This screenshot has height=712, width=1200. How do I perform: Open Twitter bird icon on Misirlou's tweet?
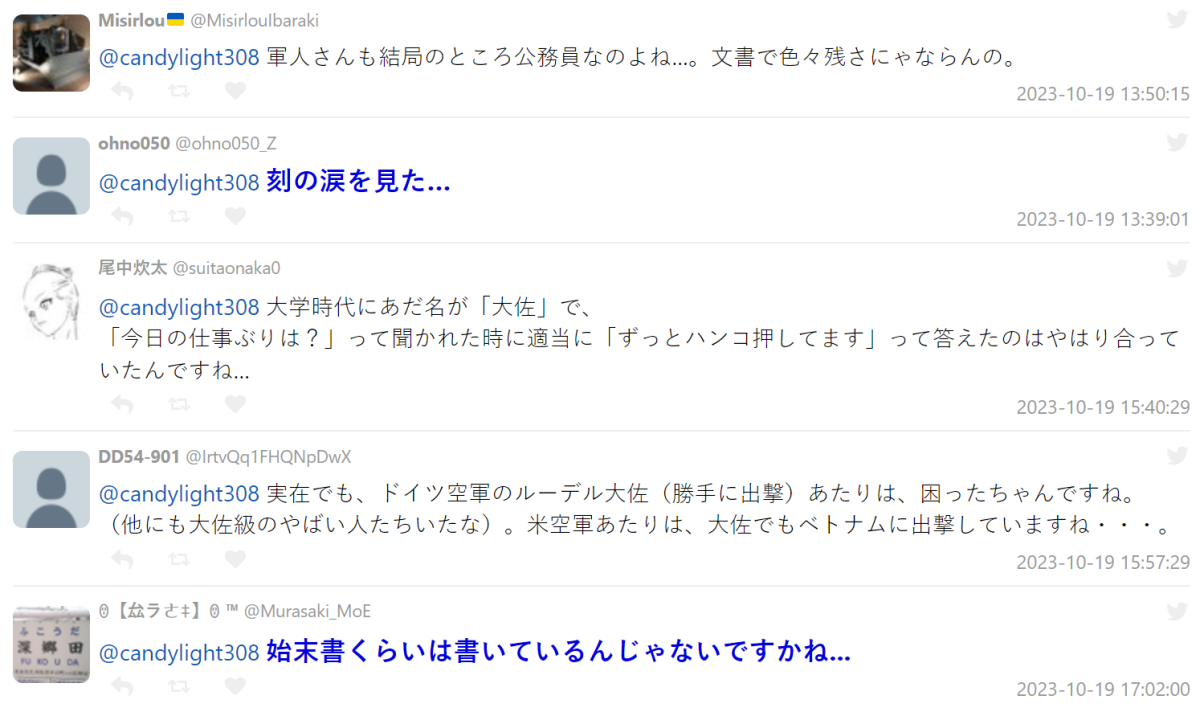tap(1178, 19)
